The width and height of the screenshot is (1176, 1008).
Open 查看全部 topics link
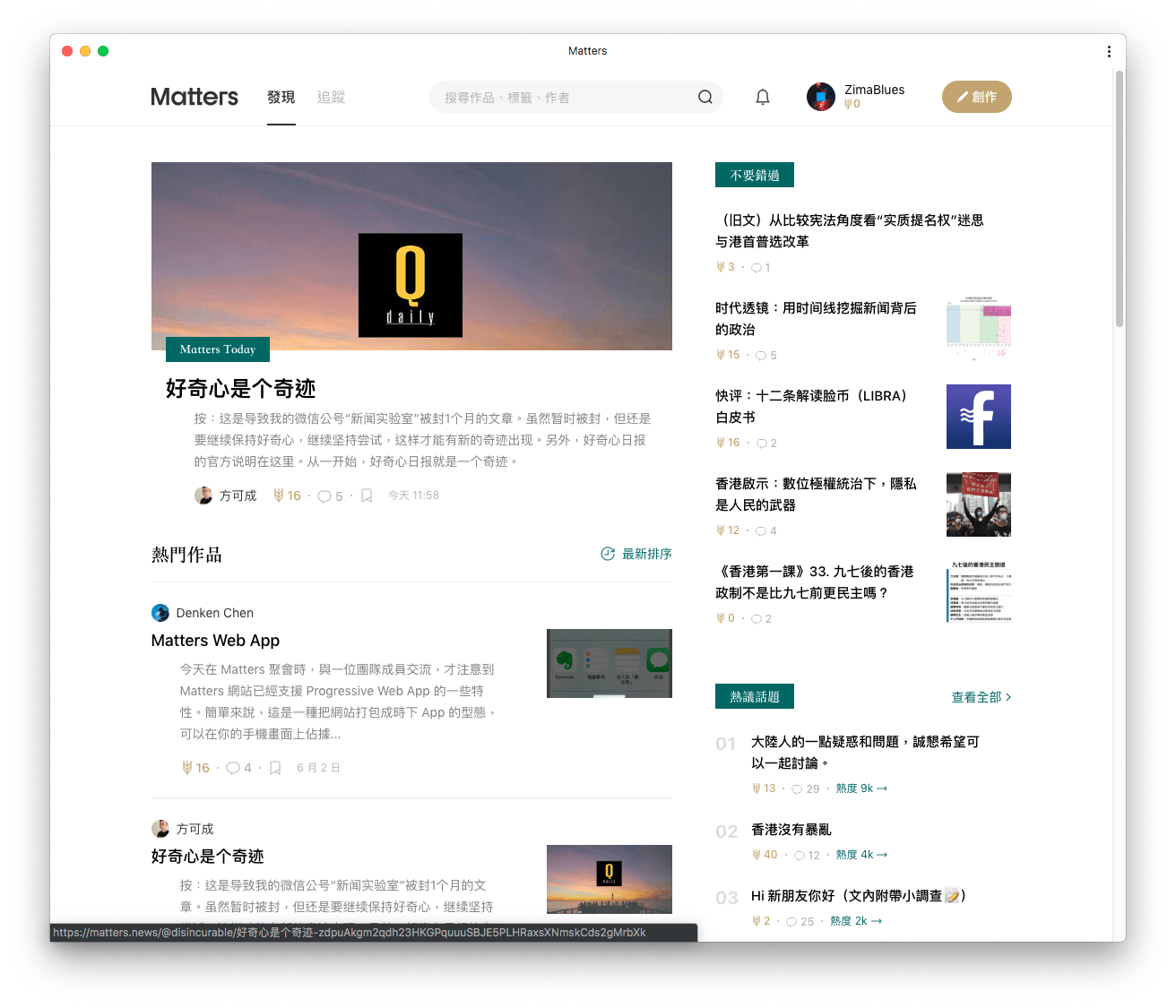coord(981,697)
